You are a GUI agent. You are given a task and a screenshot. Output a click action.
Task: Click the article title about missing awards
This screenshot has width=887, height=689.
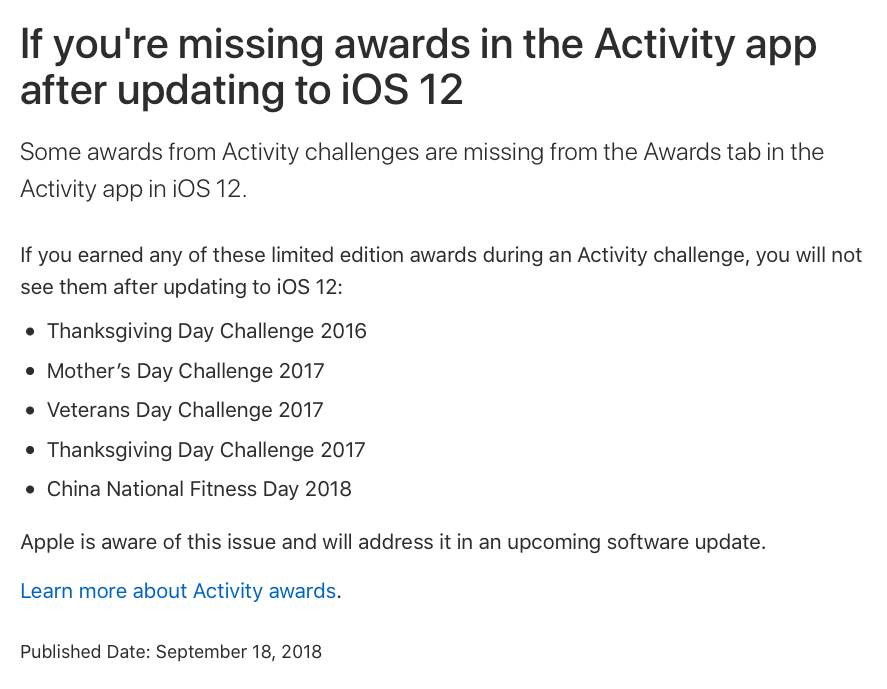pos(419,67)
